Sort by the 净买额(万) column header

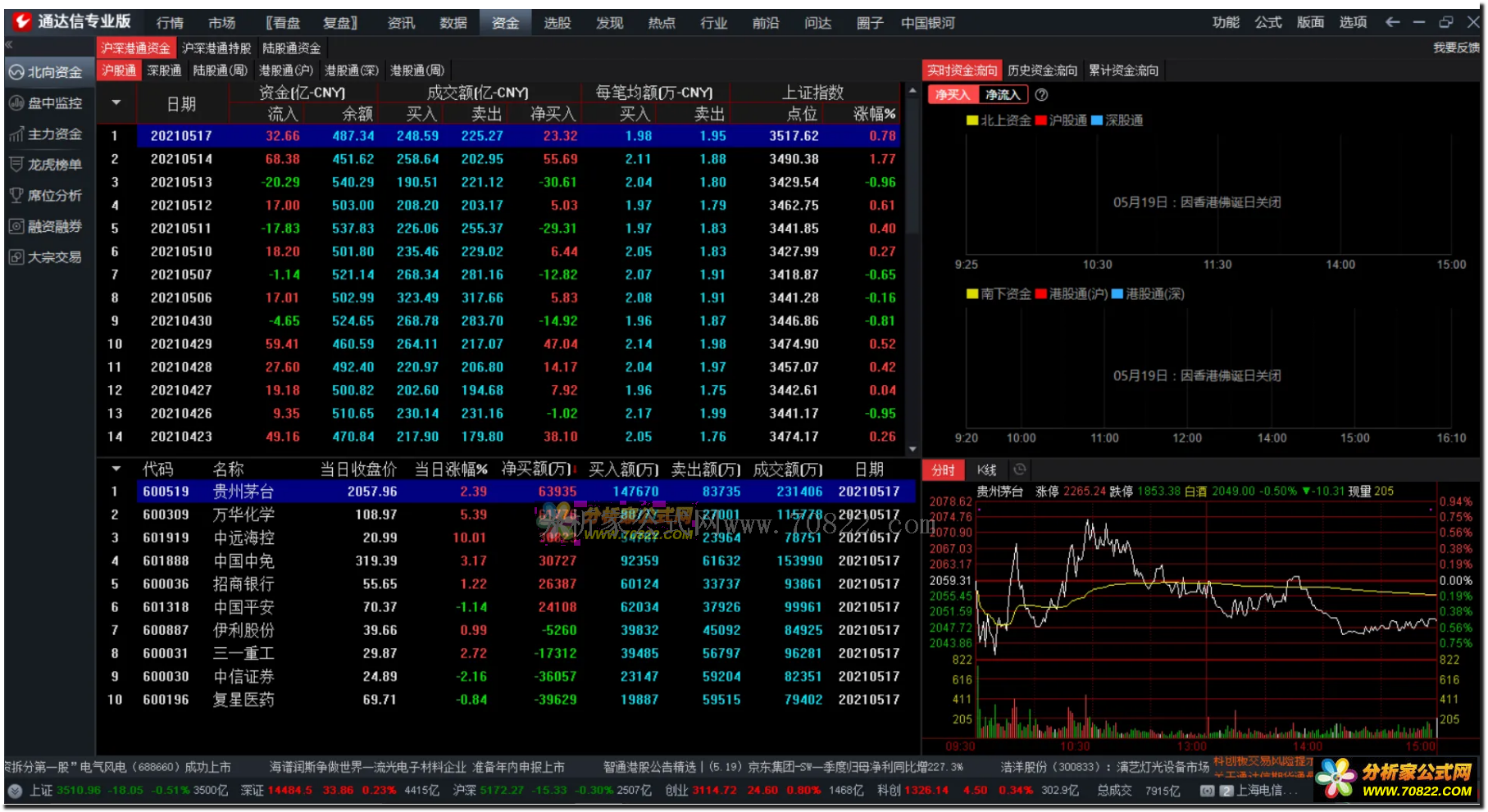(536, 470)
